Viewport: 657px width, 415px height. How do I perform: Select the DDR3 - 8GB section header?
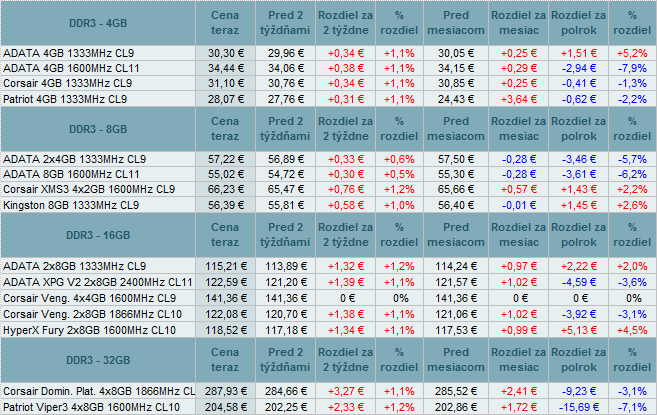[x=98, y=129]
